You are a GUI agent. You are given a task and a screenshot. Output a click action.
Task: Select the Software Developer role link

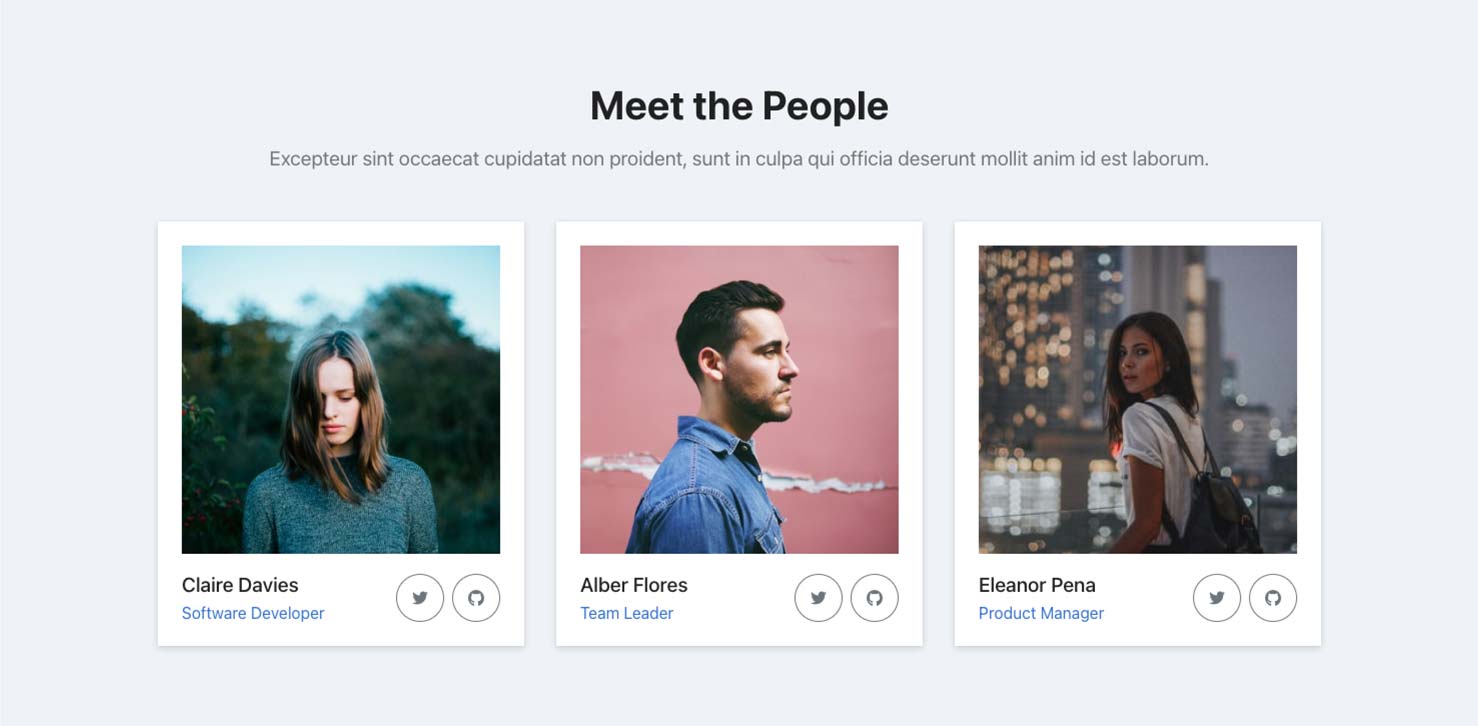[x=253, y=613]
